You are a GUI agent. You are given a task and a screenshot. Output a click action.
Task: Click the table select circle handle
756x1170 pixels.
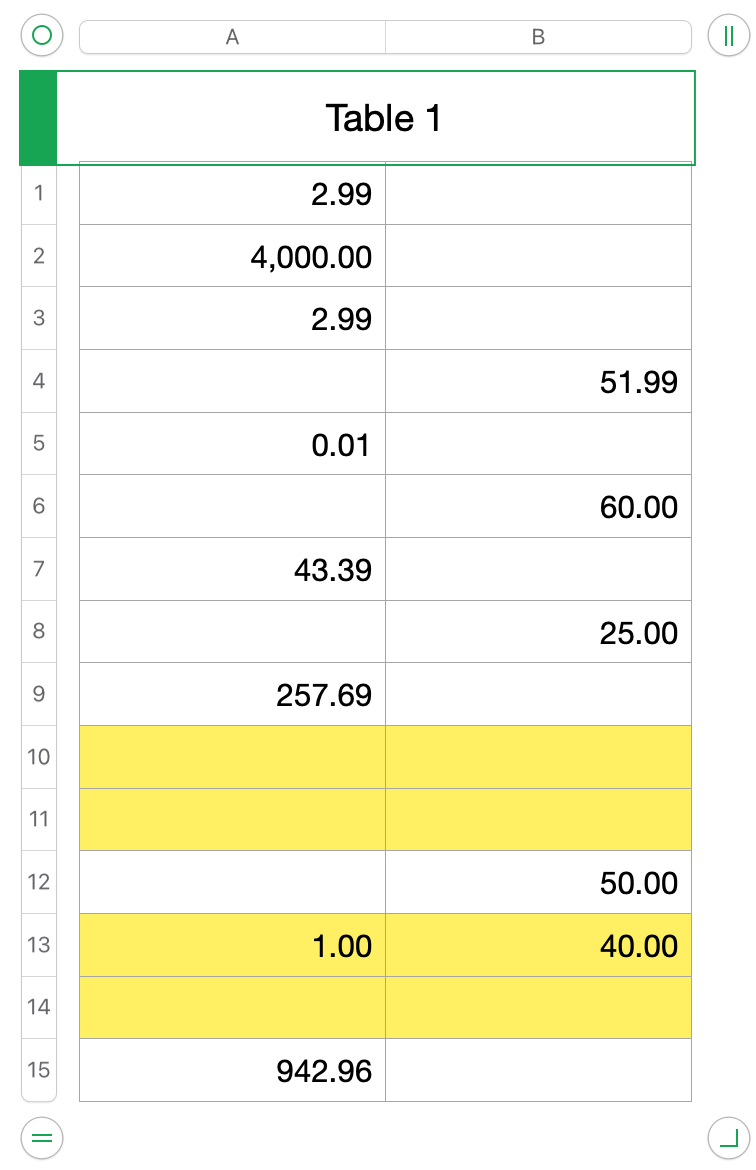(42, 36)
